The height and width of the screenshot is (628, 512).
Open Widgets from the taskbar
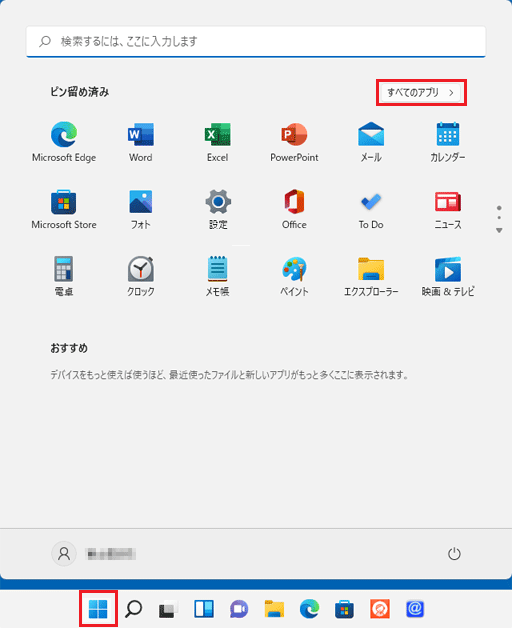click(x=204, y=609)
